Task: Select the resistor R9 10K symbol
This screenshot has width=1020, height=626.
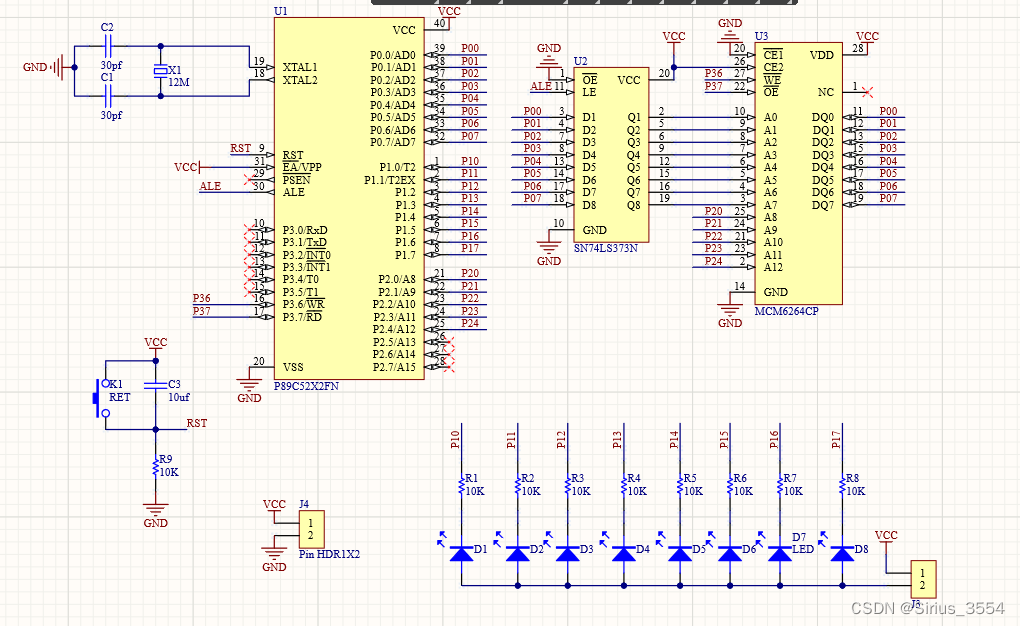Action: pos(152,468)
